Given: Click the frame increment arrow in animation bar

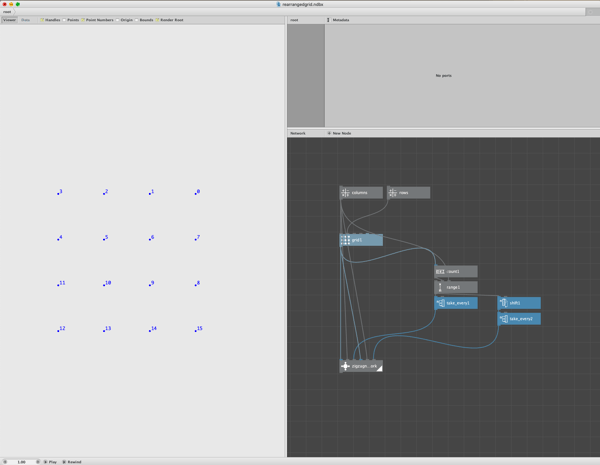Looking at the screenshot, I should pos(38,462).
